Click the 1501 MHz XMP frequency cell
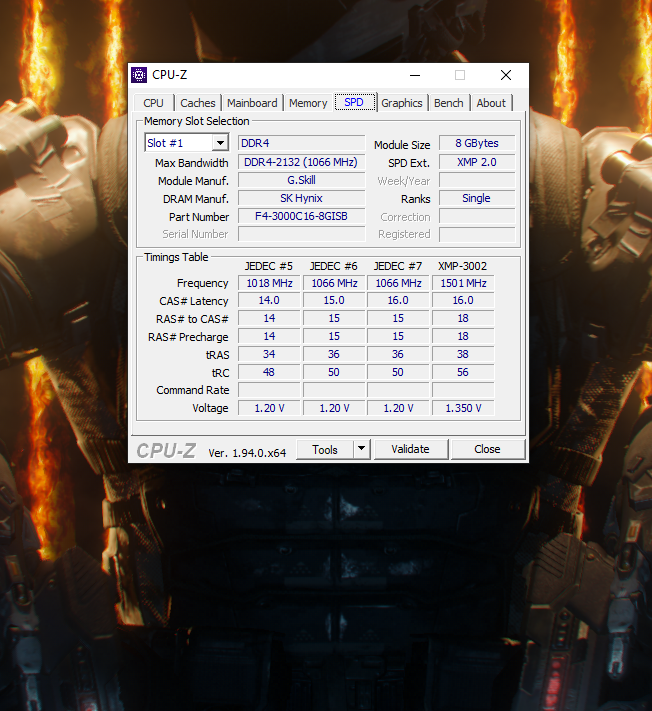 pos(463,283)
